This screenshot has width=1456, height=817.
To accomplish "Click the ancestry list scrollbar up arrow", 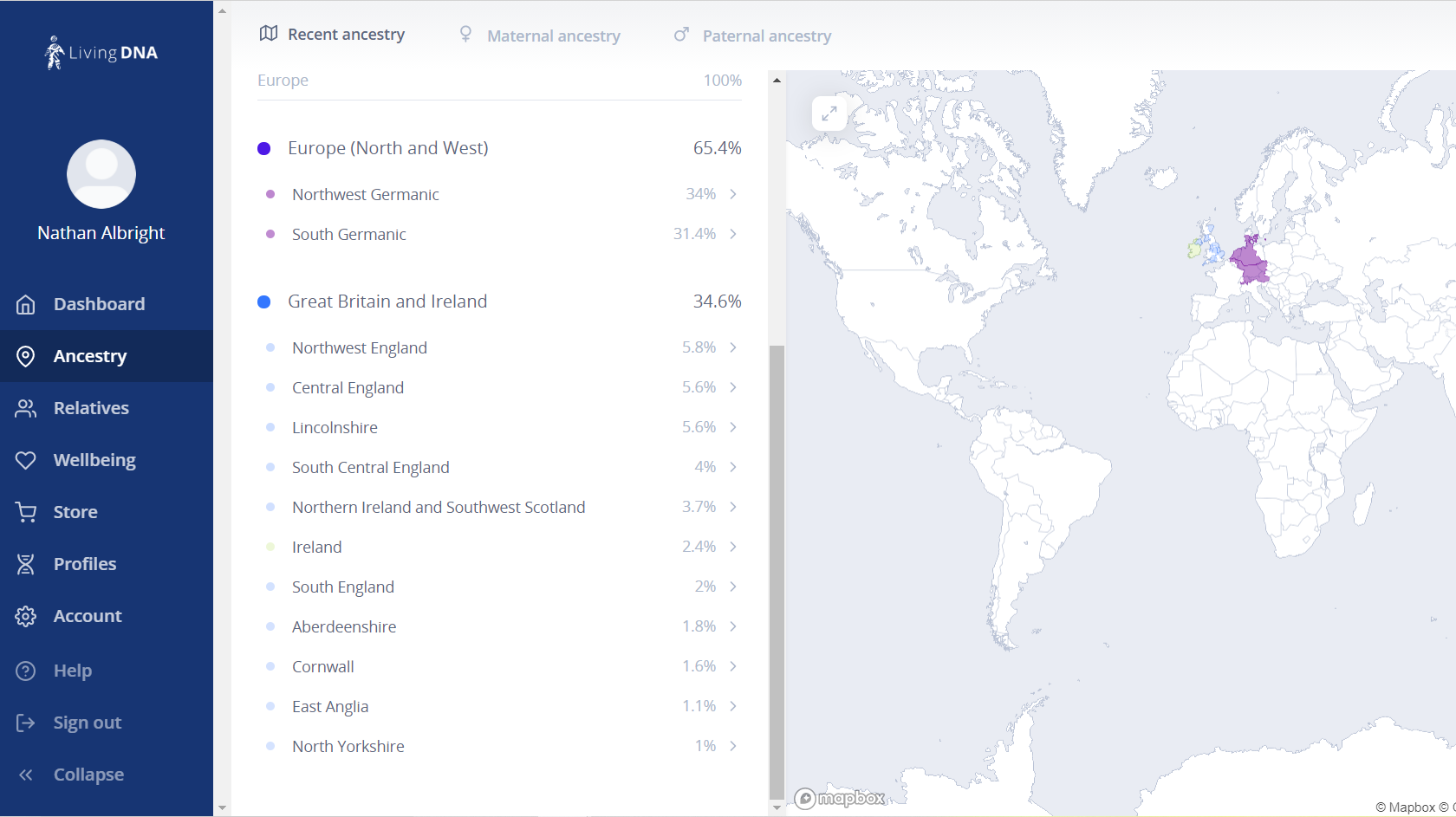I will (x=777, y=81).
